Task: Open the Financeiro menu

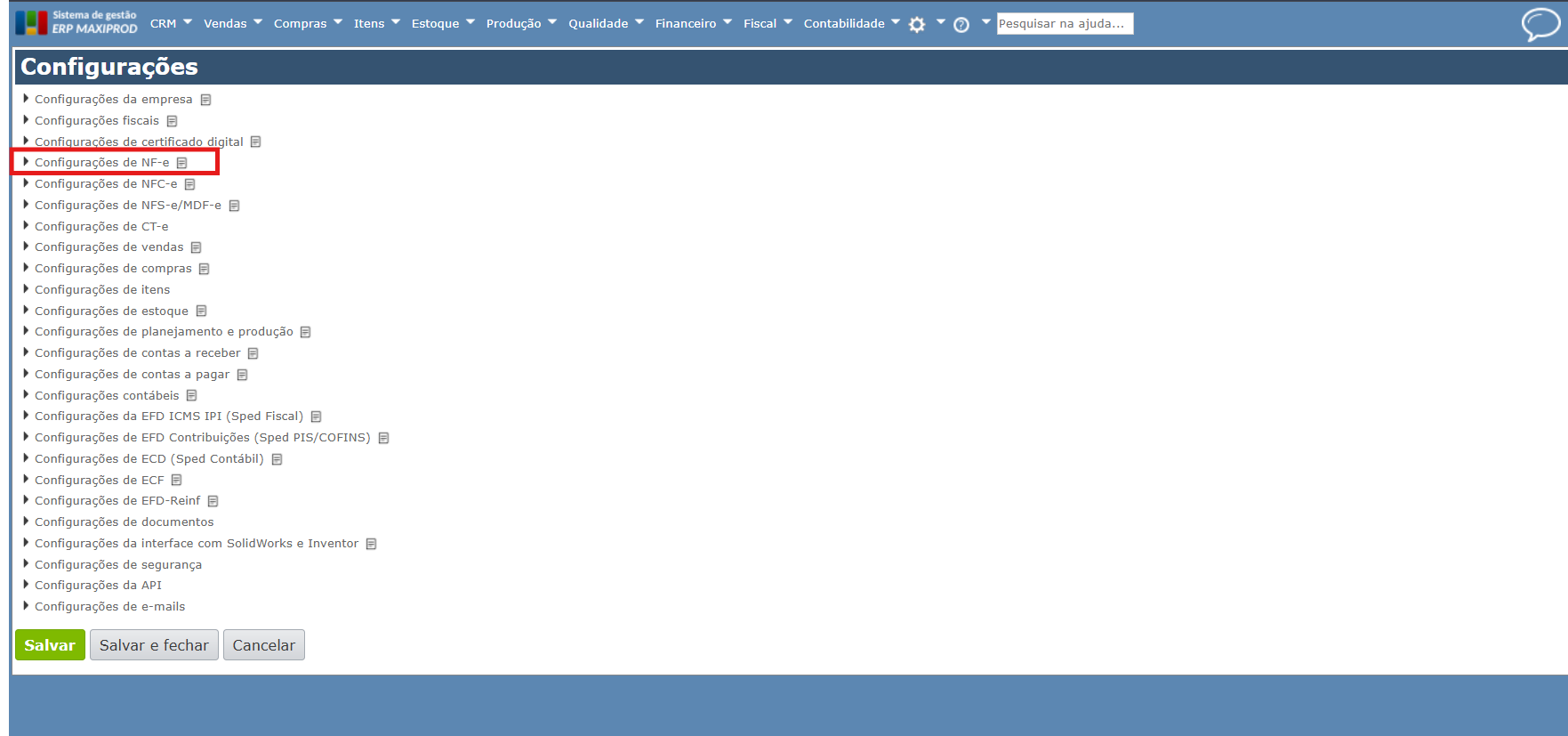Action: click(x=693, y=24)
